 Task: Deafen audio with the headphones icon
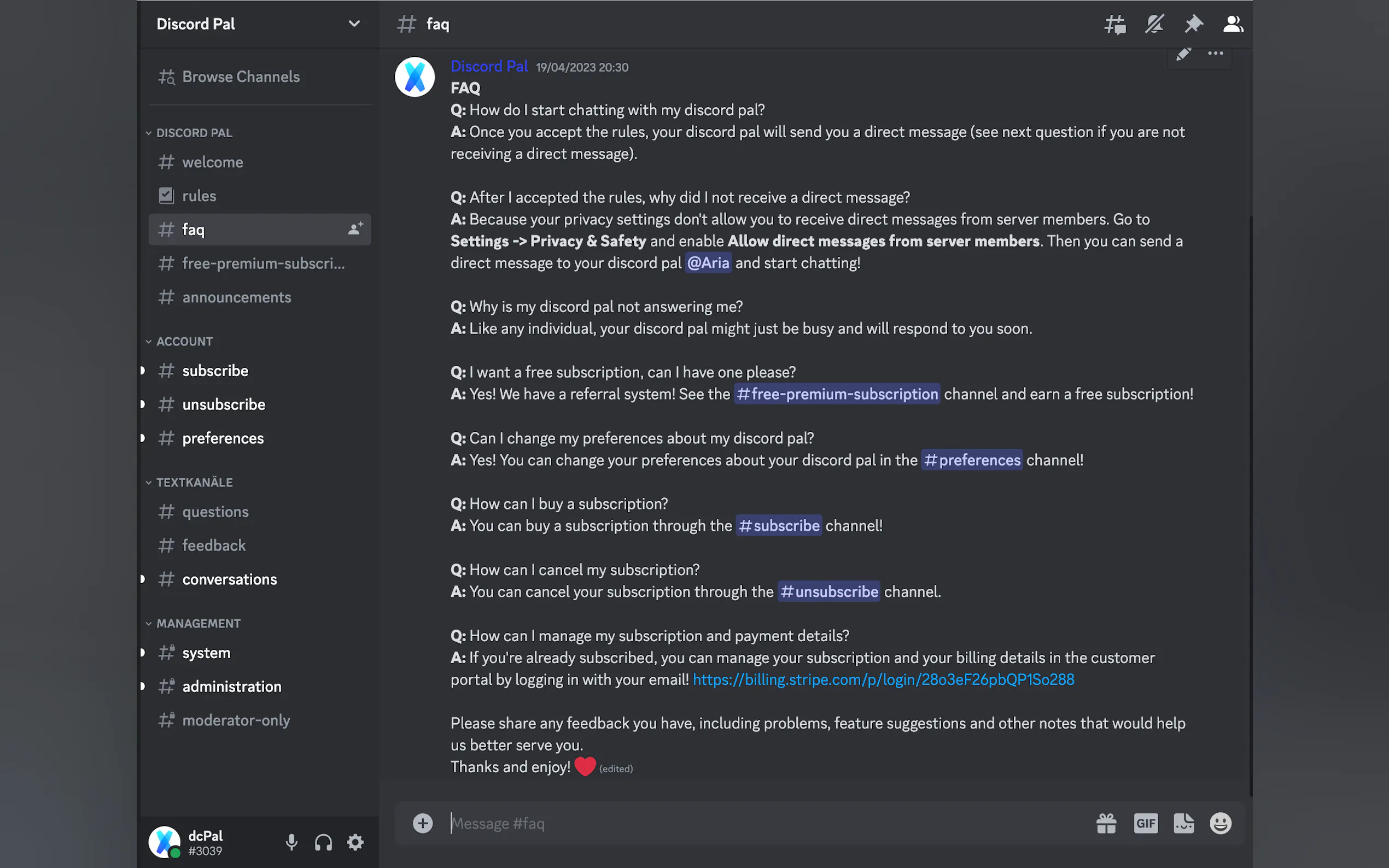click(323, 842)
